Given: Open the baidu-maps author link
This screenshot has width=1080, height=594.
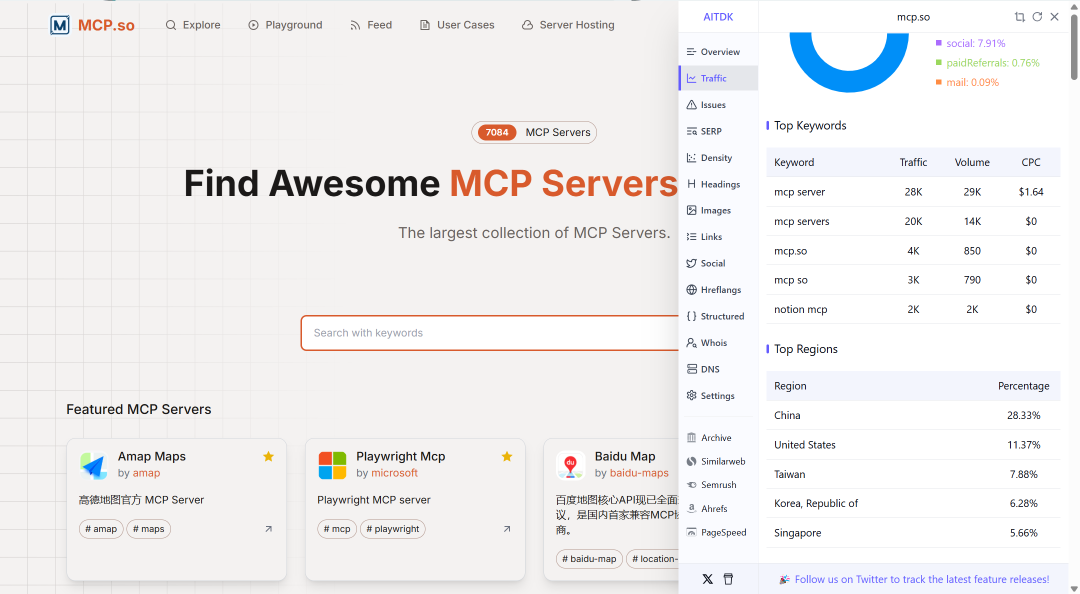Looking at the screenshot, I should coord(639,473).
